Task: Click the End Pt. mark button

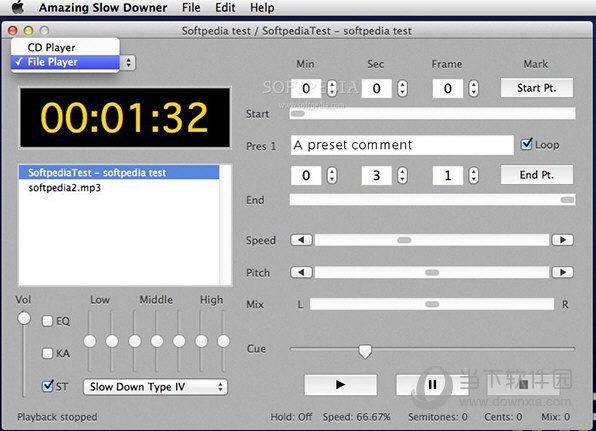Action: click(x=537, y=175)
